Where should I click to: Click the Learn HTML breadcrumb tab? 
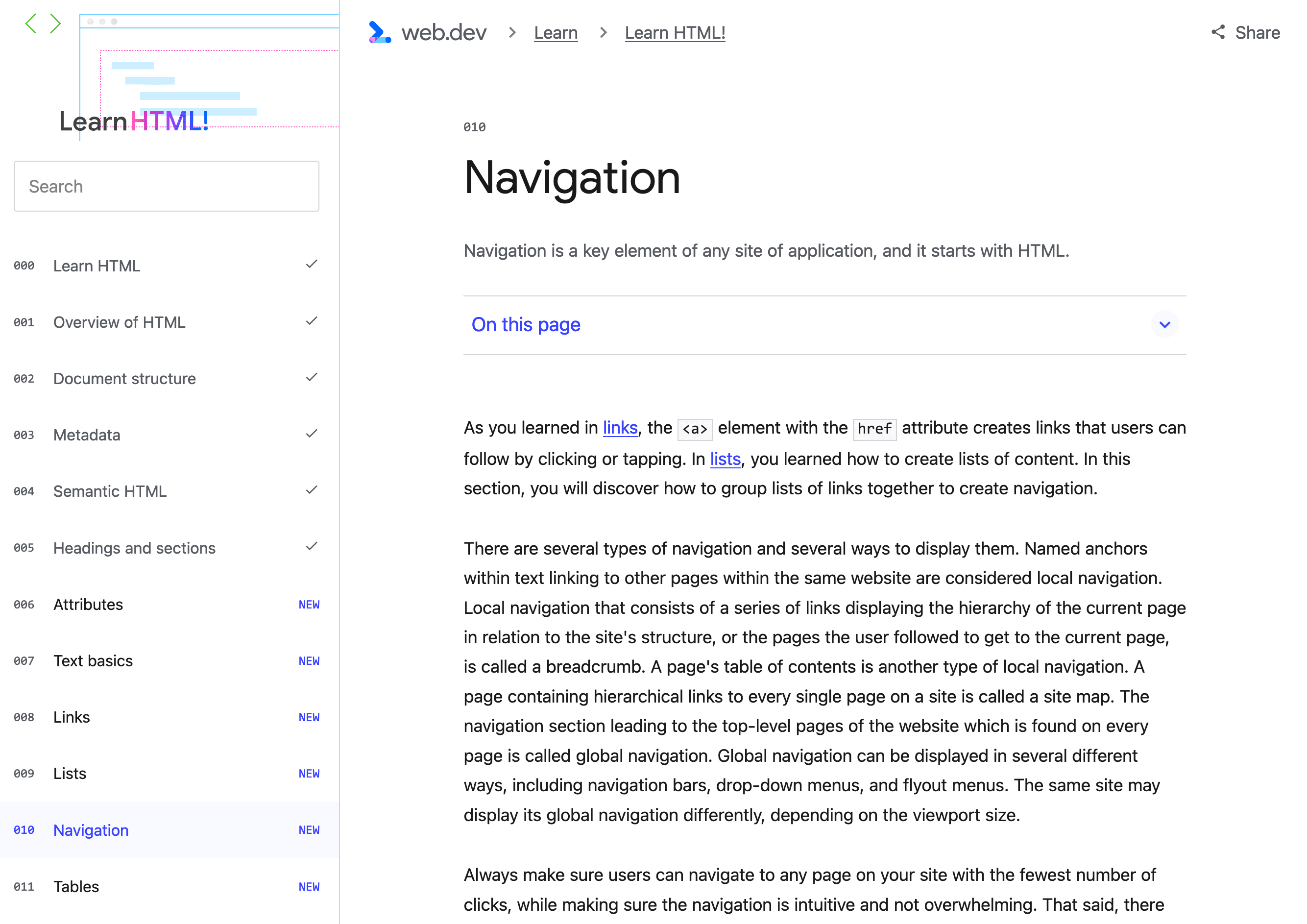676,33
